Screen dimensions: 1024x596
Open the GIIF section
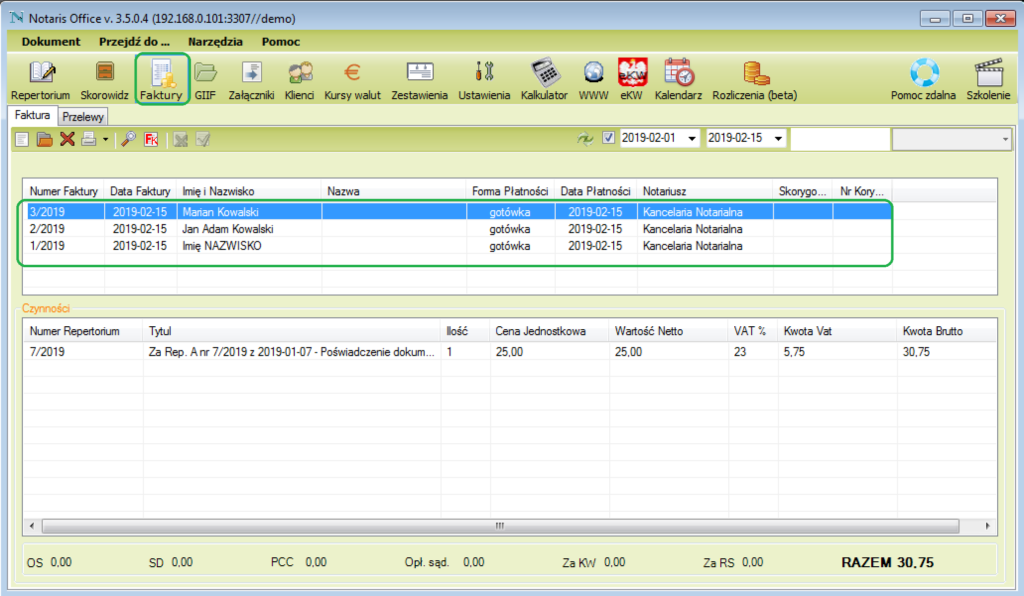205,80
